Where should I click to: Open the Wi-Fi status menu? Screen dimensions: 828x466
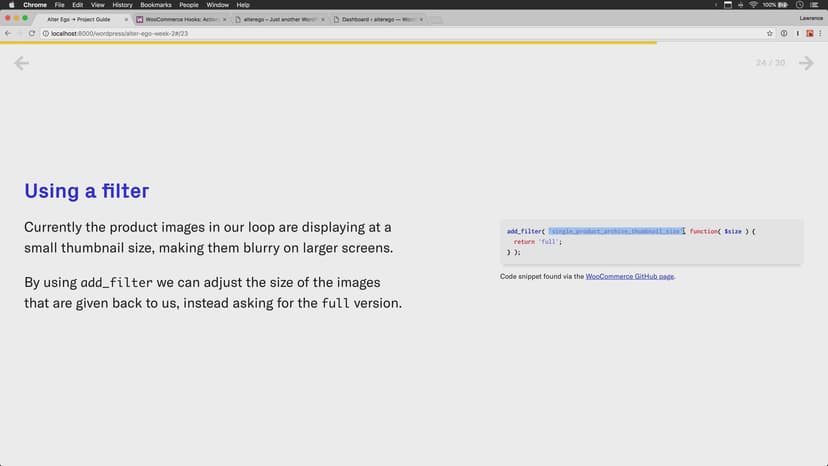[x=752, y=5]
